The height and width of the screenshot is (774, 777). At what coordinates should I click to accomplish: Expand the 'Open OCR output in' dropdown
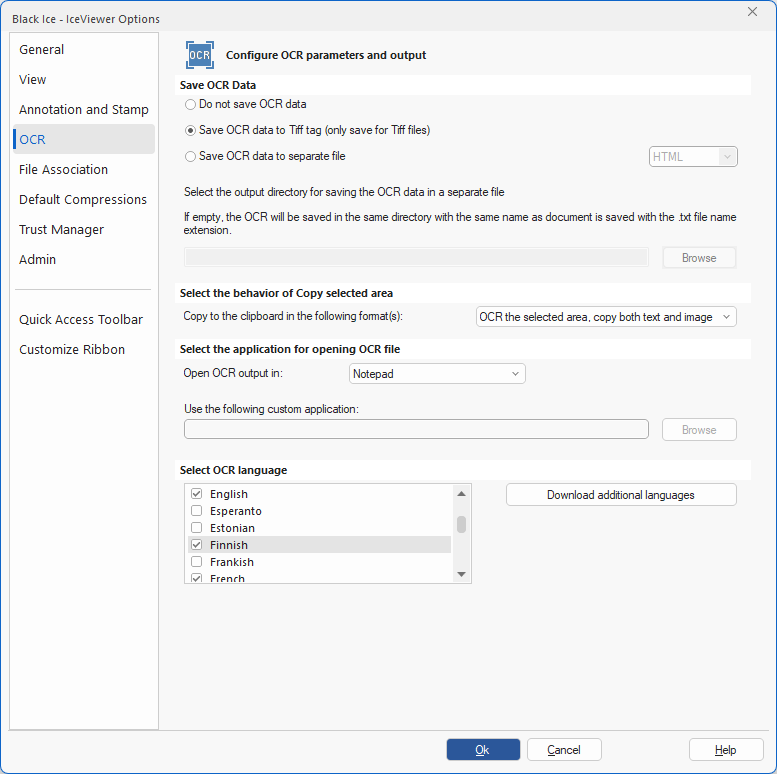[x=437, y=374]
